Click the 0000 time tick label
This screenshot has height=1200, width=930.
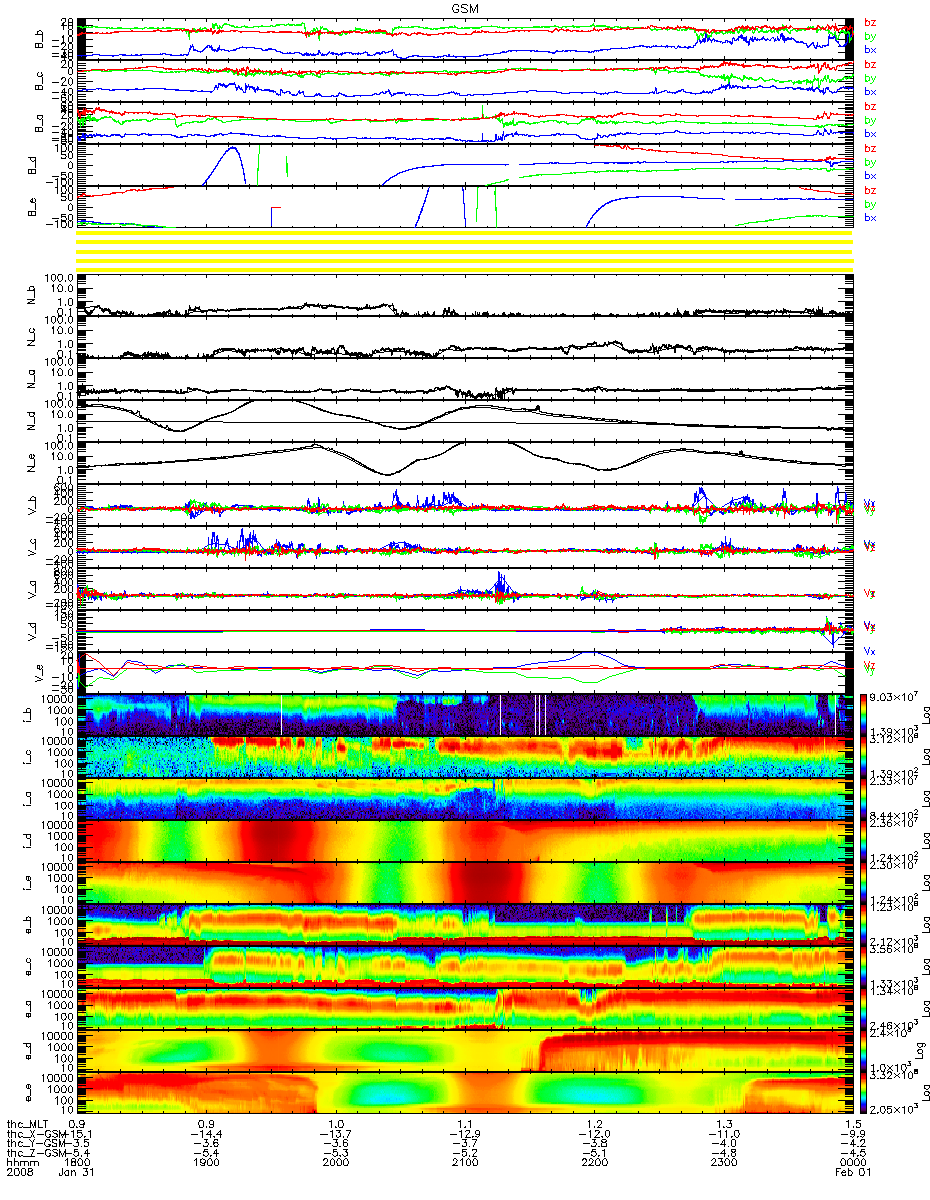click(x=852, y=1162)
